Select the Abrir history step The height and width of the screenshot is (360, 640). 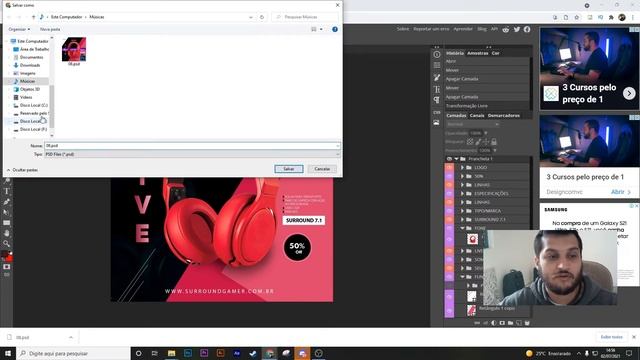[x=487, y=61]
